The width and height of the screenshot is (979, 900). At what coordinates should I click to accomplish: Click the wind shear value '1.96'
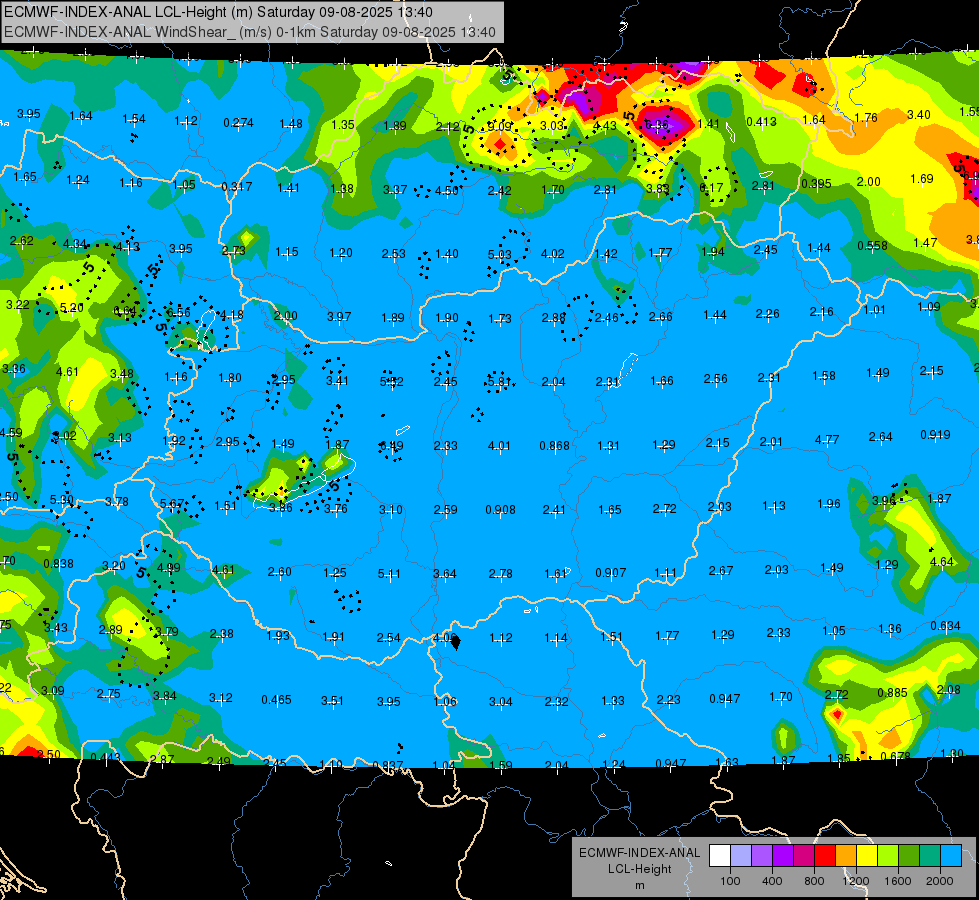829,504
